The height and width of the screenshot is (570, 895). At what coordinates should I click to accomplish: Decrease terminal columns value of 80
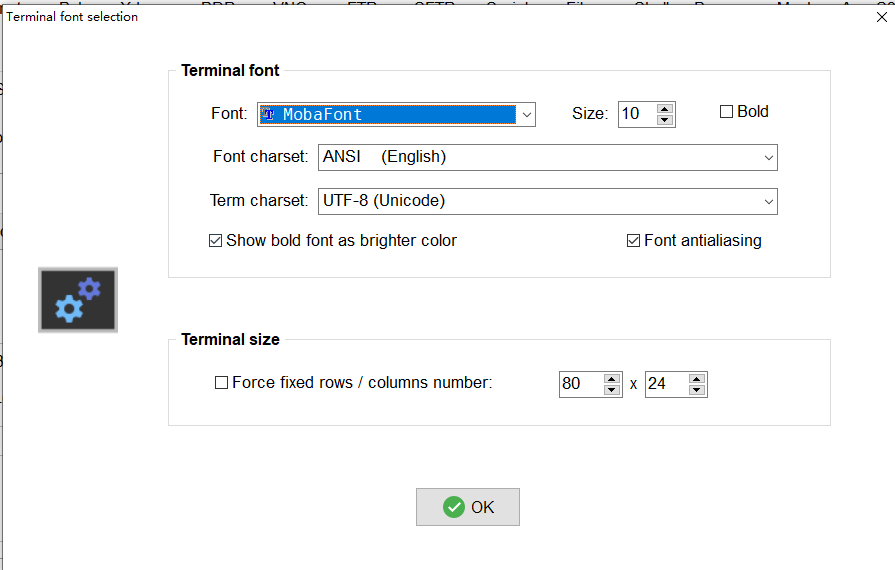pos(612,390)
